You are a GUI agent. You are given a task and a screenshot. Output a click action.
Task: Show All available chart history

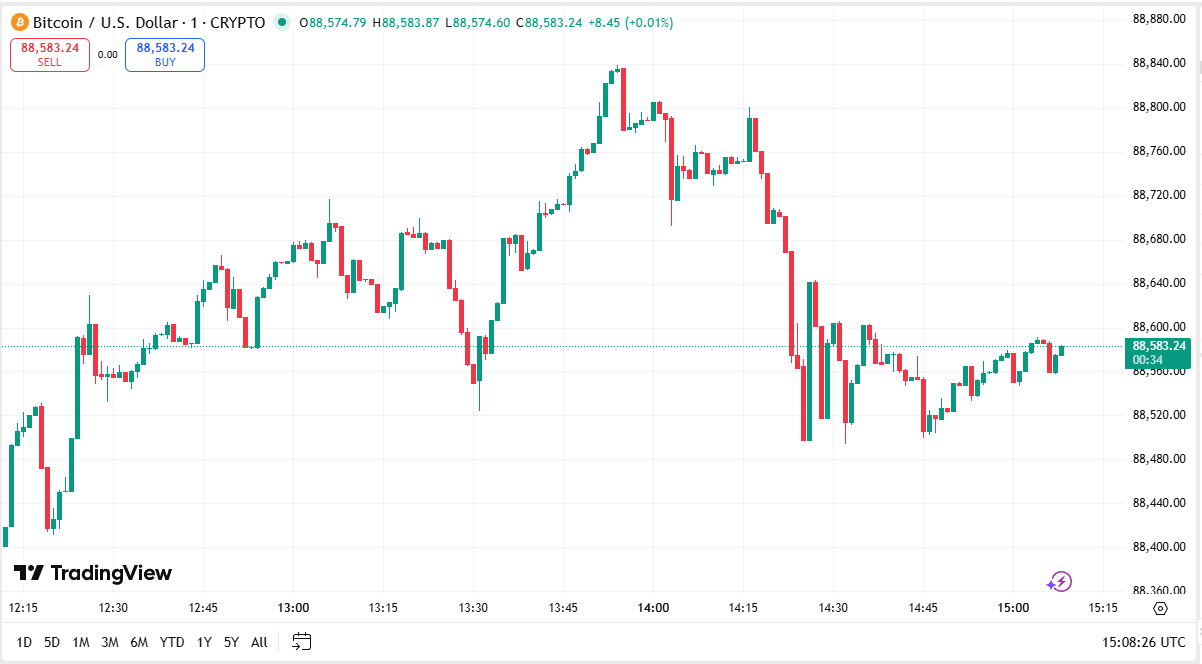[259, 642]
